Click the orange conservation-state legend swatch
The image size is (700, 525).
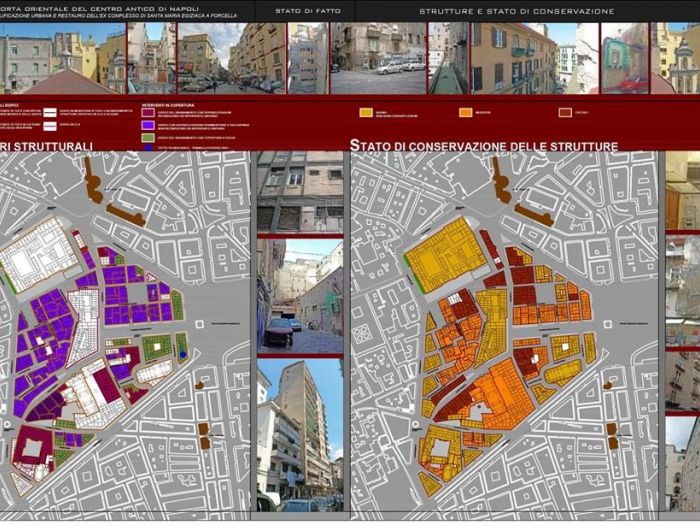click(x=465, y=112)
